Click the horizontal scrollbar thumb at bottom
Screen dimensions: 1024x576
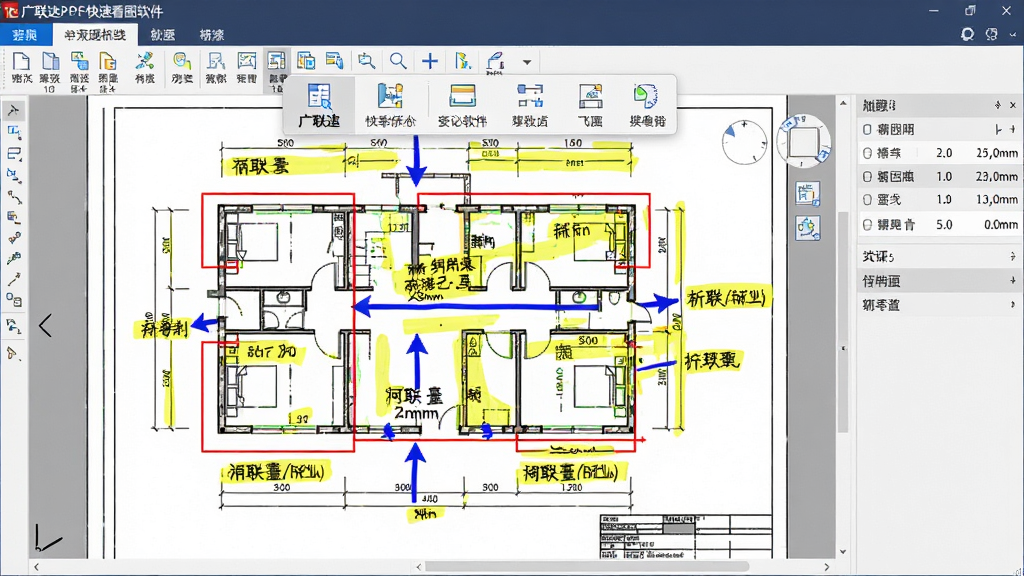pos(586,567)
